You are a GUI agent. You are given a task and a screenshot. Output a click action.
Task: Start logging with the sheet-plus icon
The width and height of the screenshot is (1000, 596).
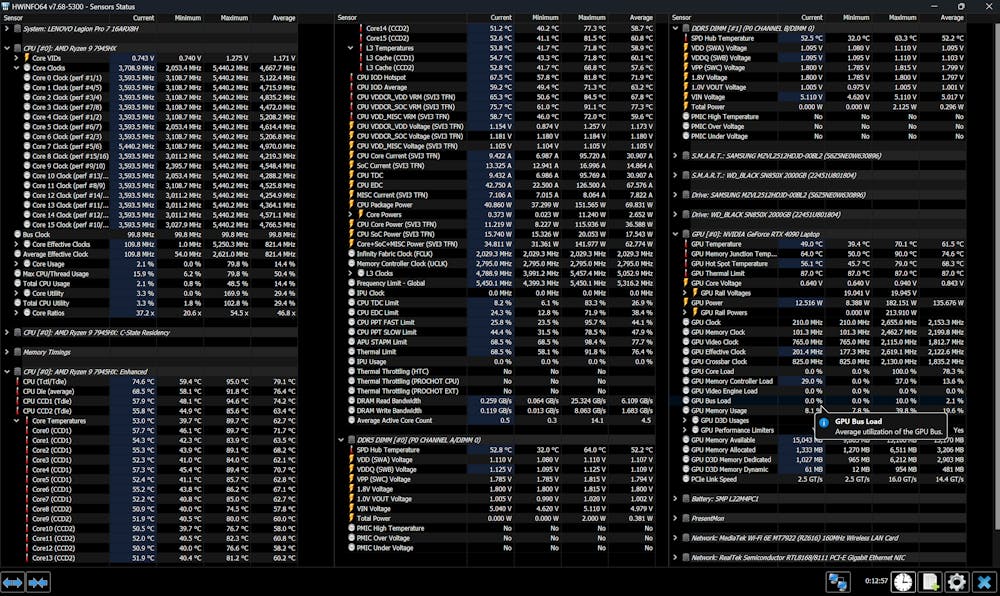[x=930, y=582]
